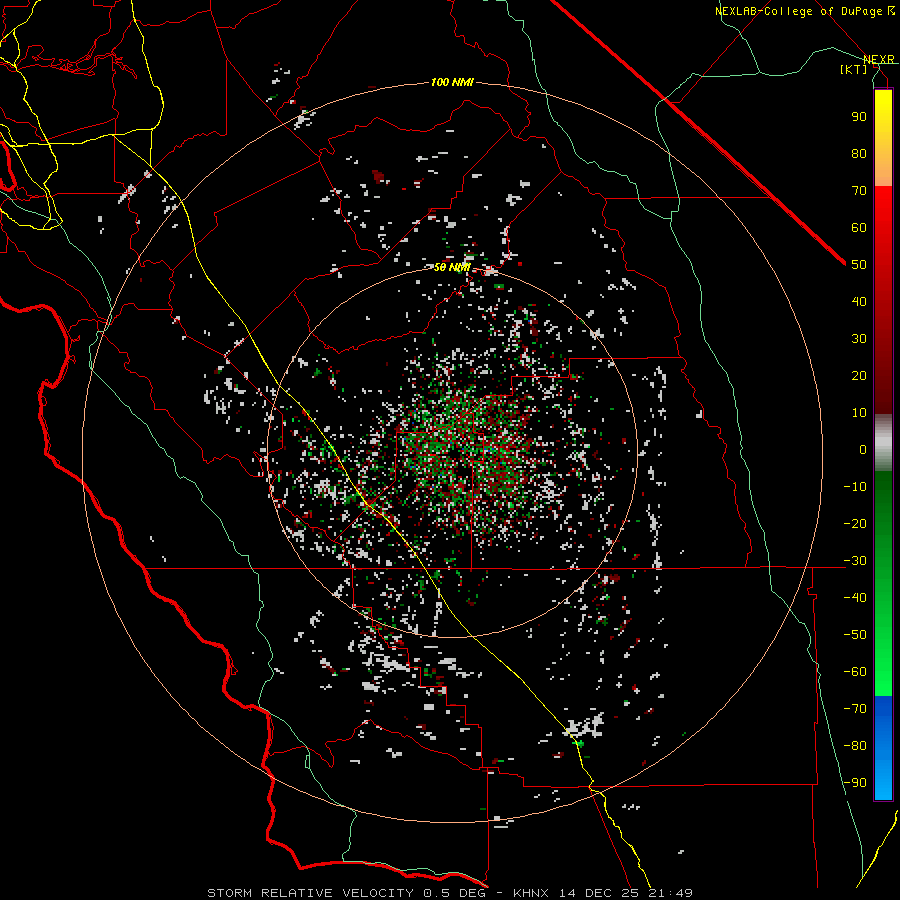The width and height of the screenshot is (900, 900).
Task: Pick the gray zero-velocity segment of color bar
Action: [x=883, y=443]
